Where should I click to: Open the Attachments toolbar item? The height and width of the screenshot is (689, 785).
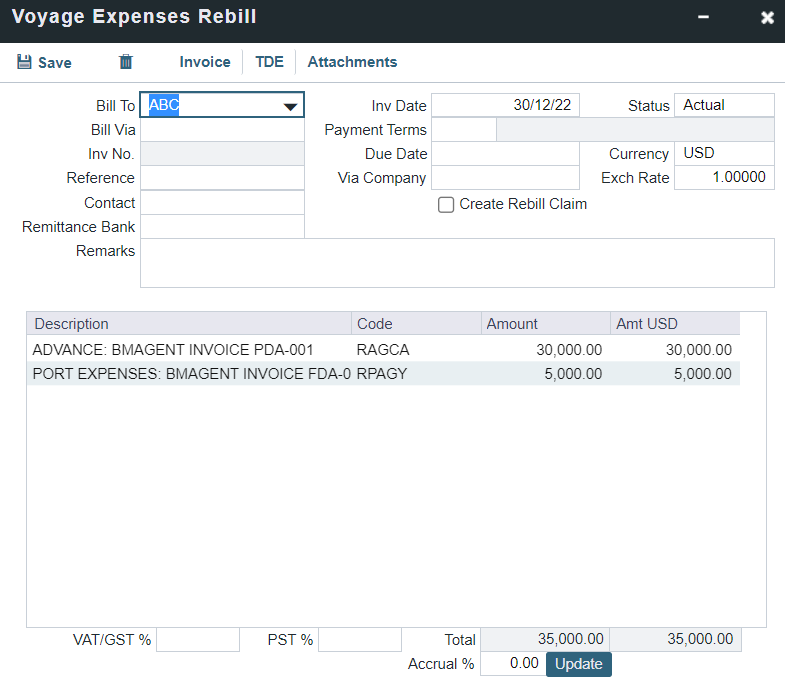point(352,62)
